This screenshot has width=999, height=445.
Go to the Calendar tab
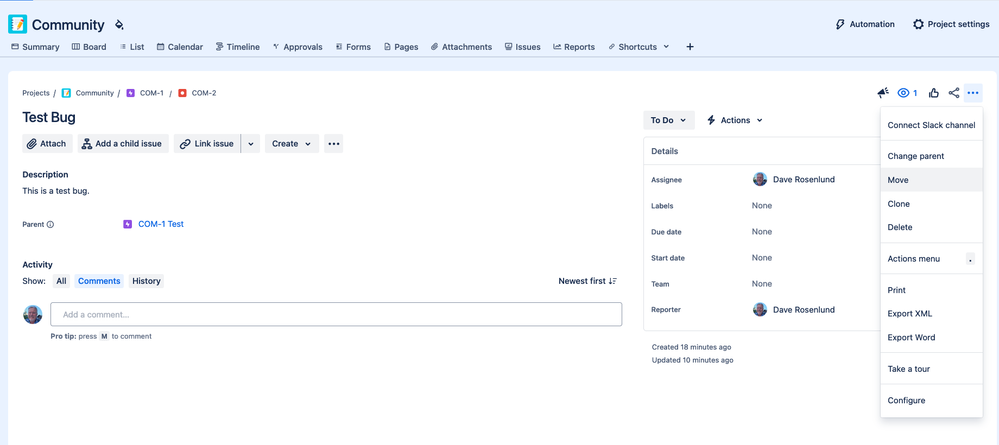180,47
